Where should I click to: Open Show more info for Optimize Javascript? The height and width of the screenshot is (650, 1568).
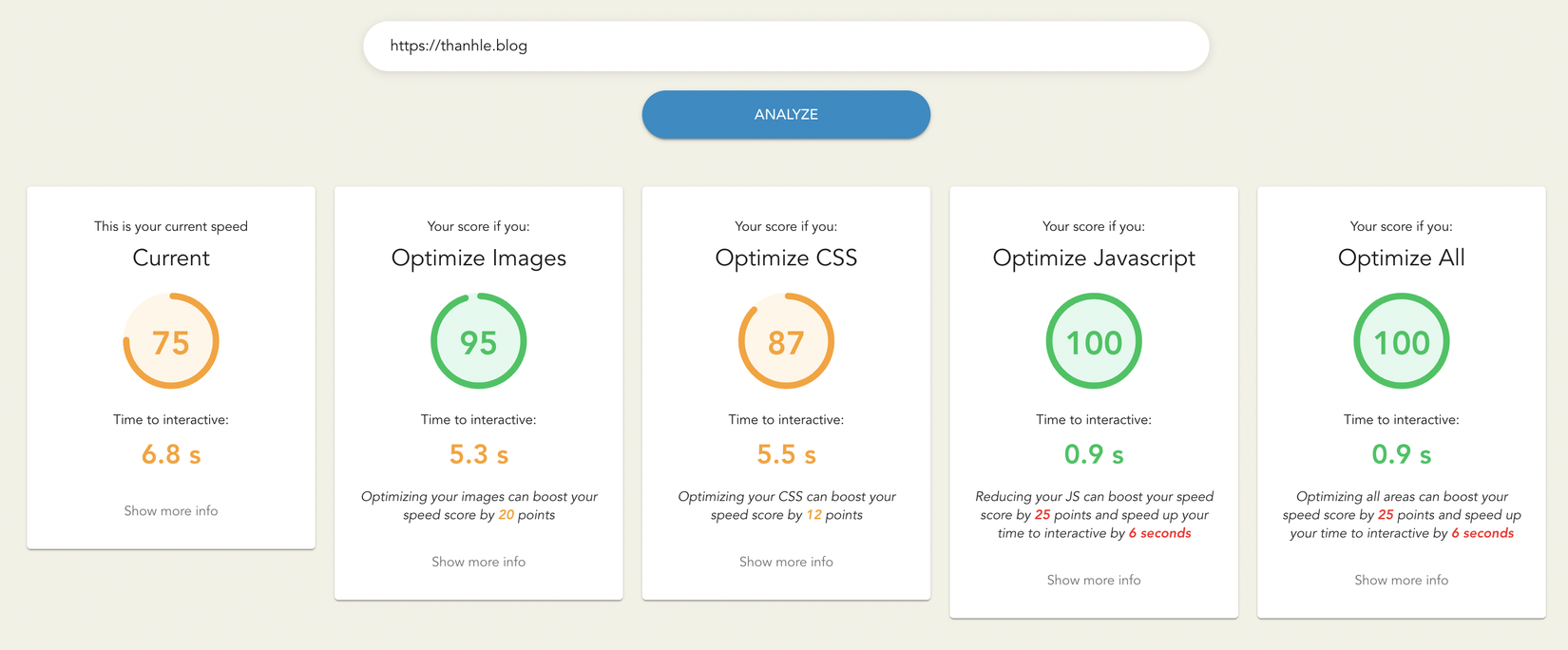(x=1094, y=580)
